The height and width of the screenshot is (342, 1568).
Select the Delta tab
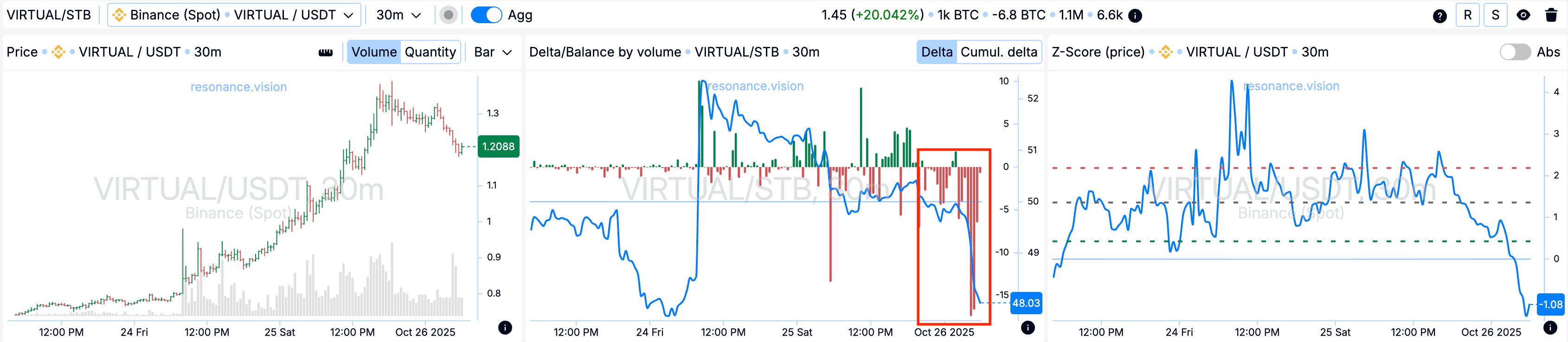[x=936, y=52]
